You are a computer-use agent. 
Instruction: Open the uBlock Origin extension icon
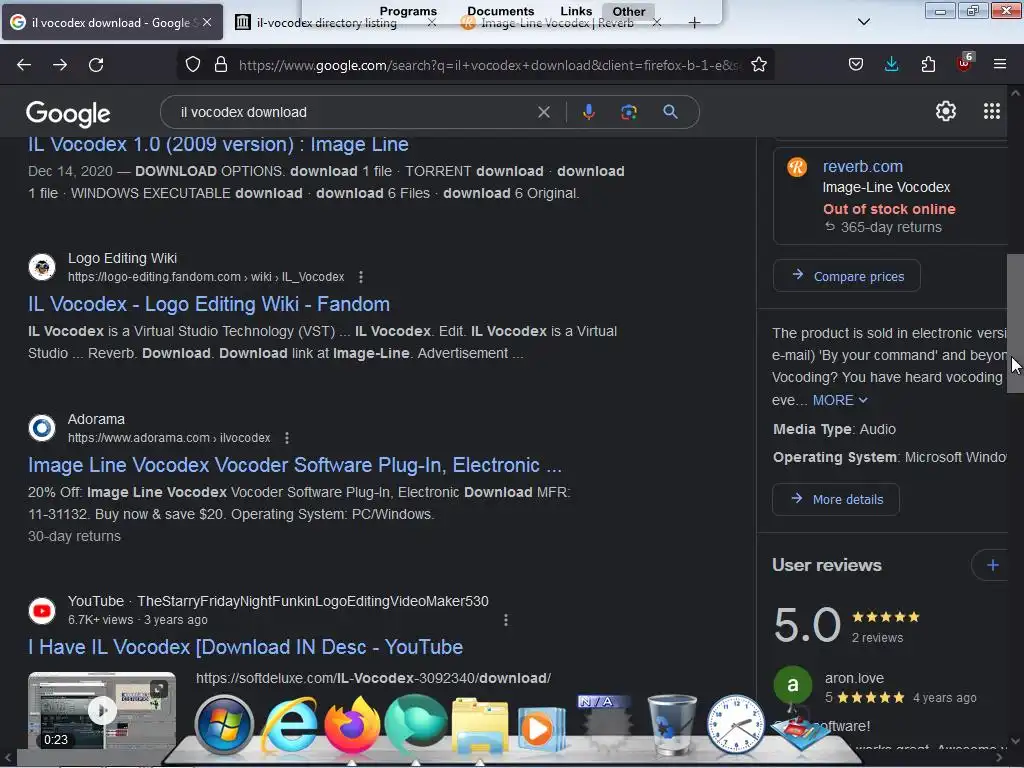point(965,63)
